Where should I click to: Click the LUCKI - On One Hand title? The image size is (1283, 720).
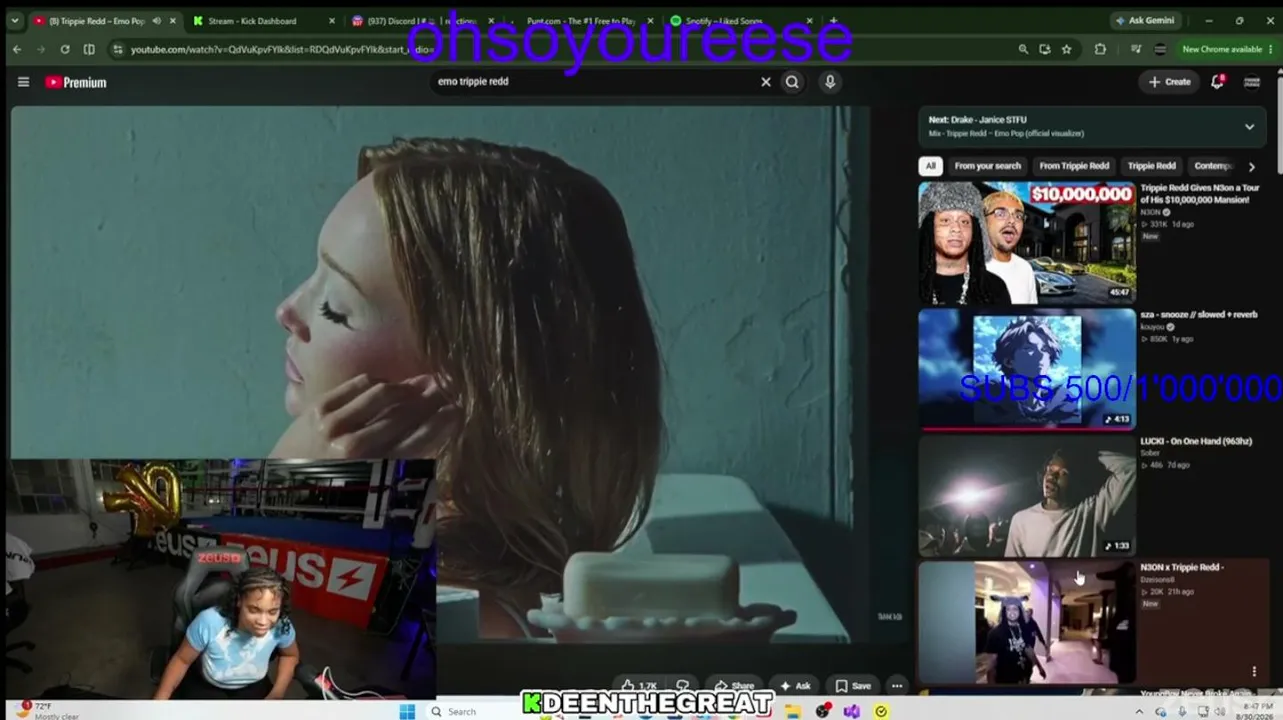1196,441
